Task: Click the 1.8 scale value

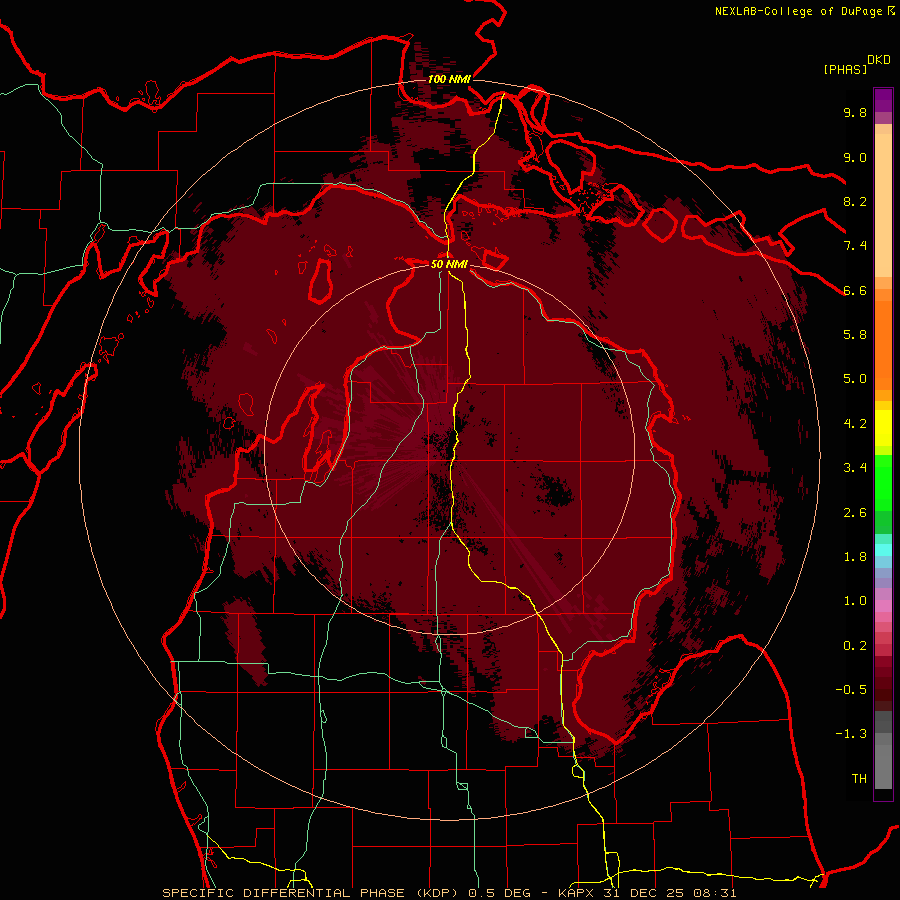Action: pos(855,557)
